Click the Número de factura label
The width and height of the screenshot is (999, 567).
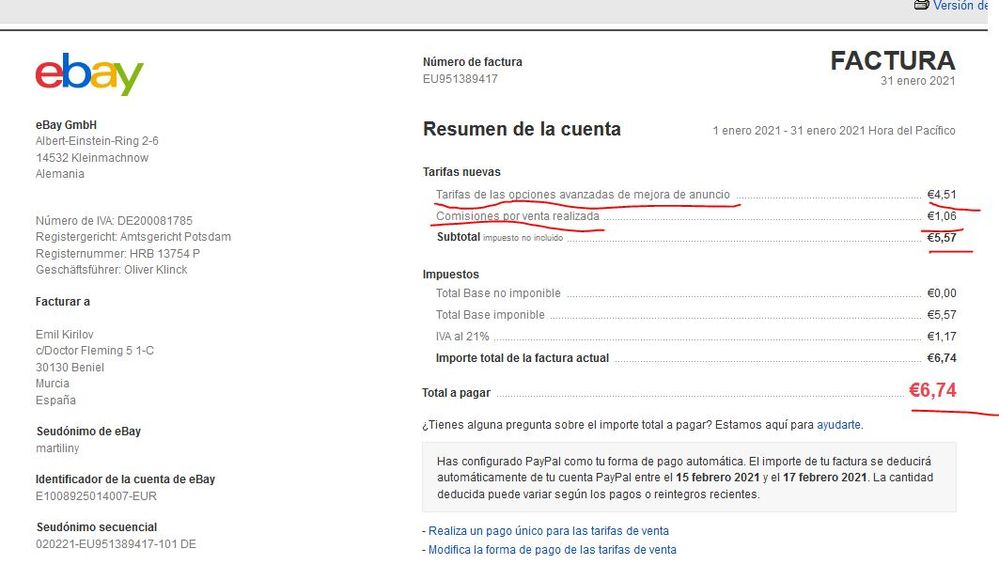[x=472, y=62]
